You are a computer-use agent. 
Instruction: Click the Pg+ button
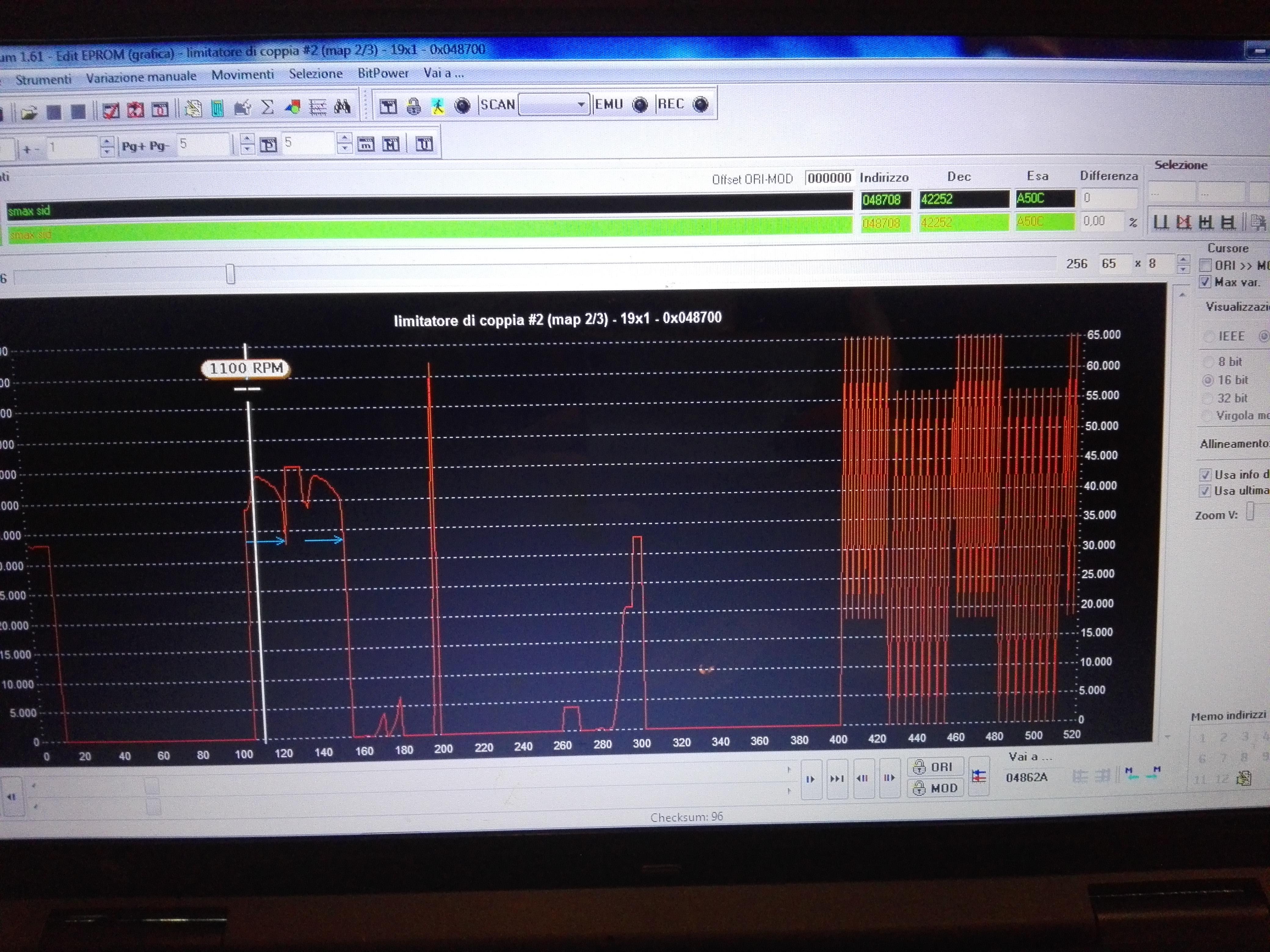pos(134,146)
